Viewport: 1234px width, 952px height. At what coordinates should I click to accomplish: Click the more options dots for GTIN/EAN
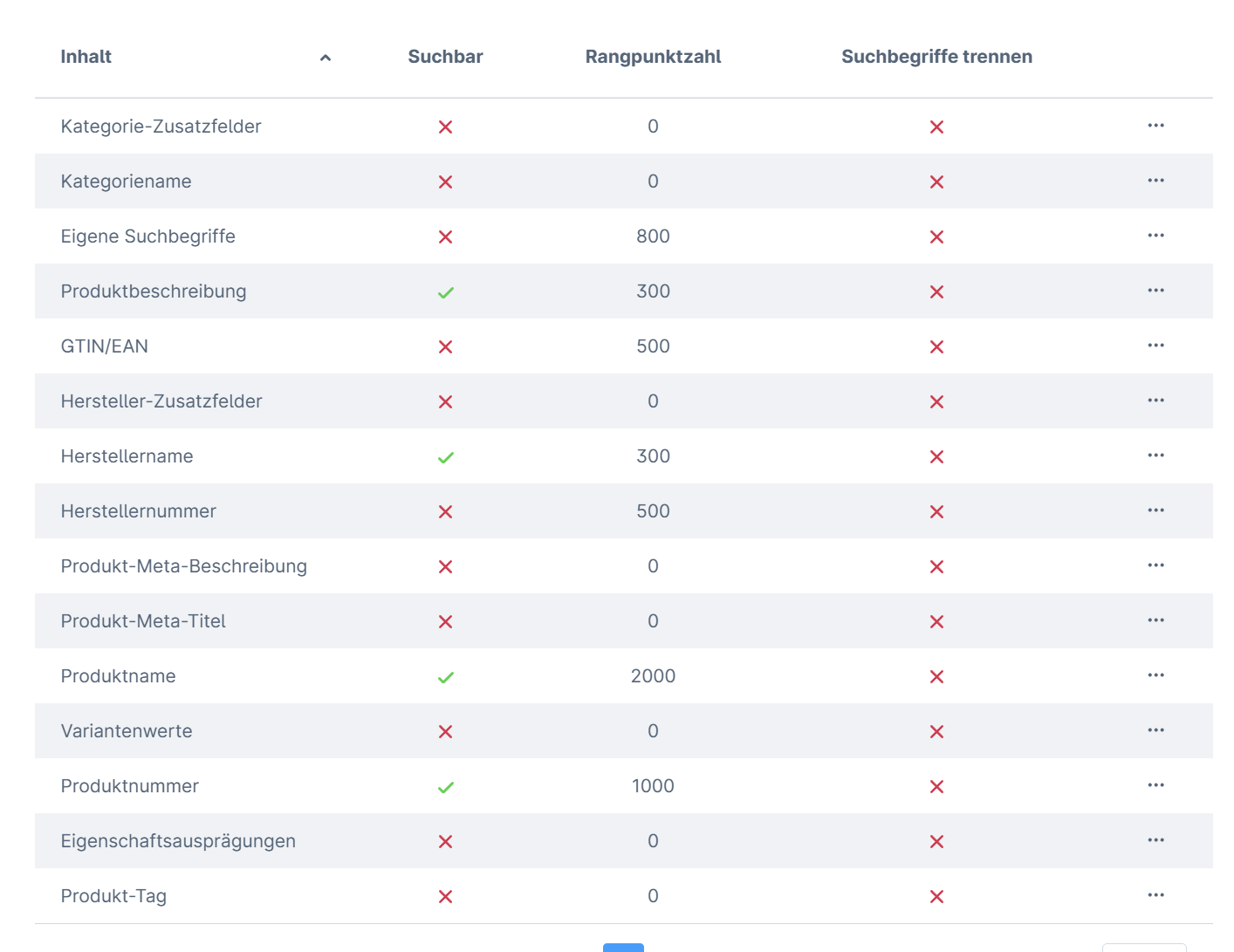(1155, 346)
